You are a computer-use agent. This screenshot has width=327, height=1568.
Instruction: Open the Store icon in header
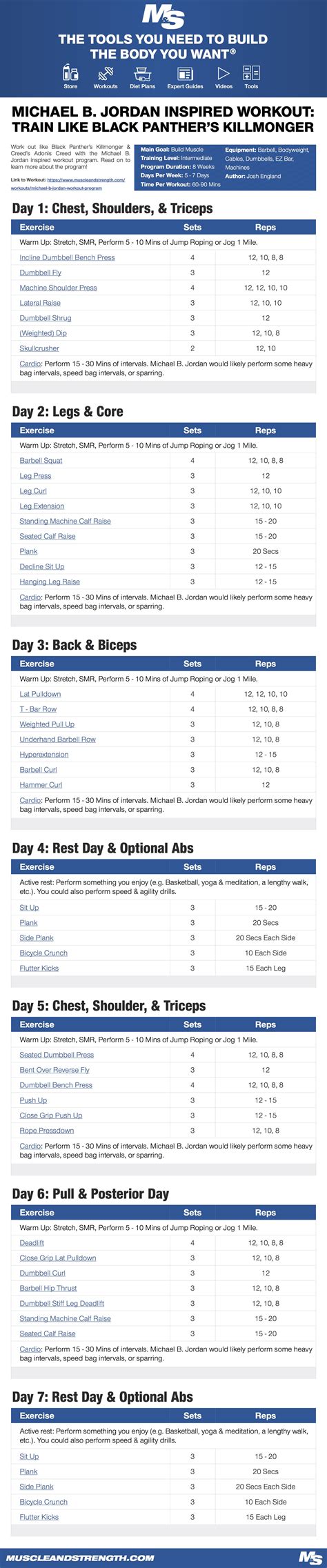(70, 72)
